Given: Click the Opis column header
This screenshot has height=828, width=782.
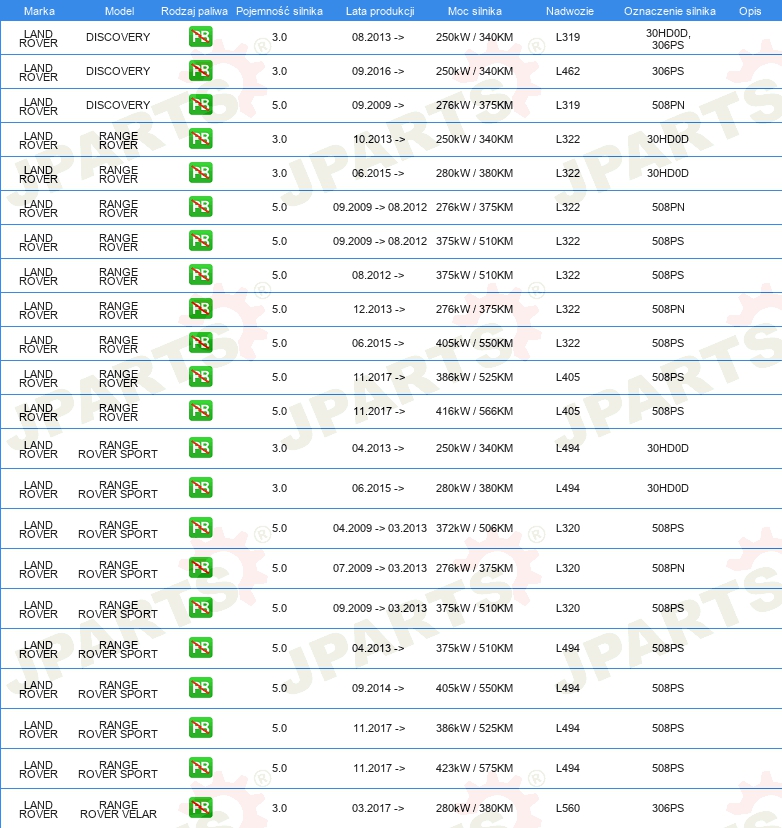Looking at the screenshot, I should click(750, 11).
